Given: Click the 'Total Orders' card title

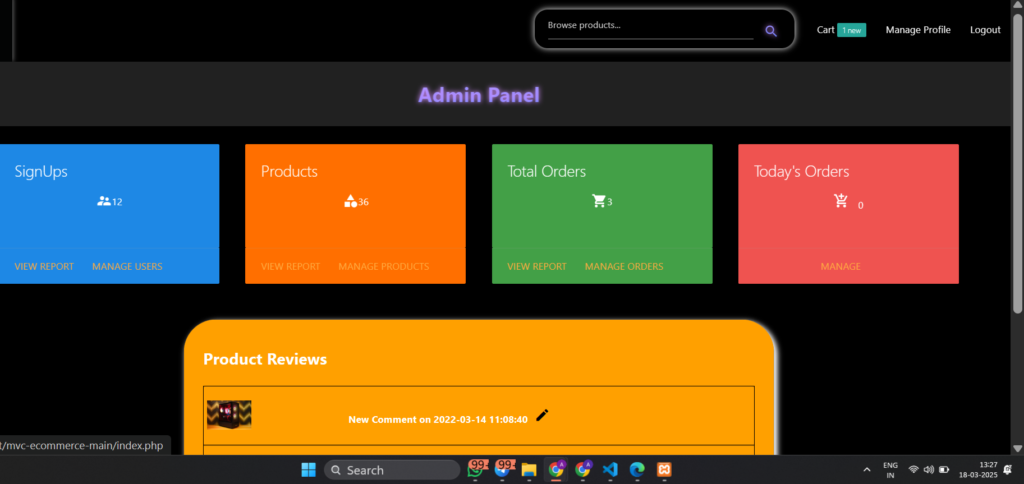Looking at the screenshot, I should 547,171.
